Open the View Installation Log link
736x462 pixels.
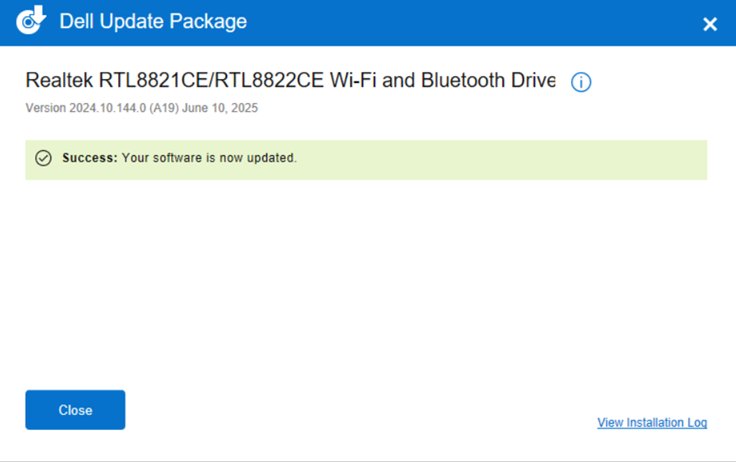[x=652, y=423]
